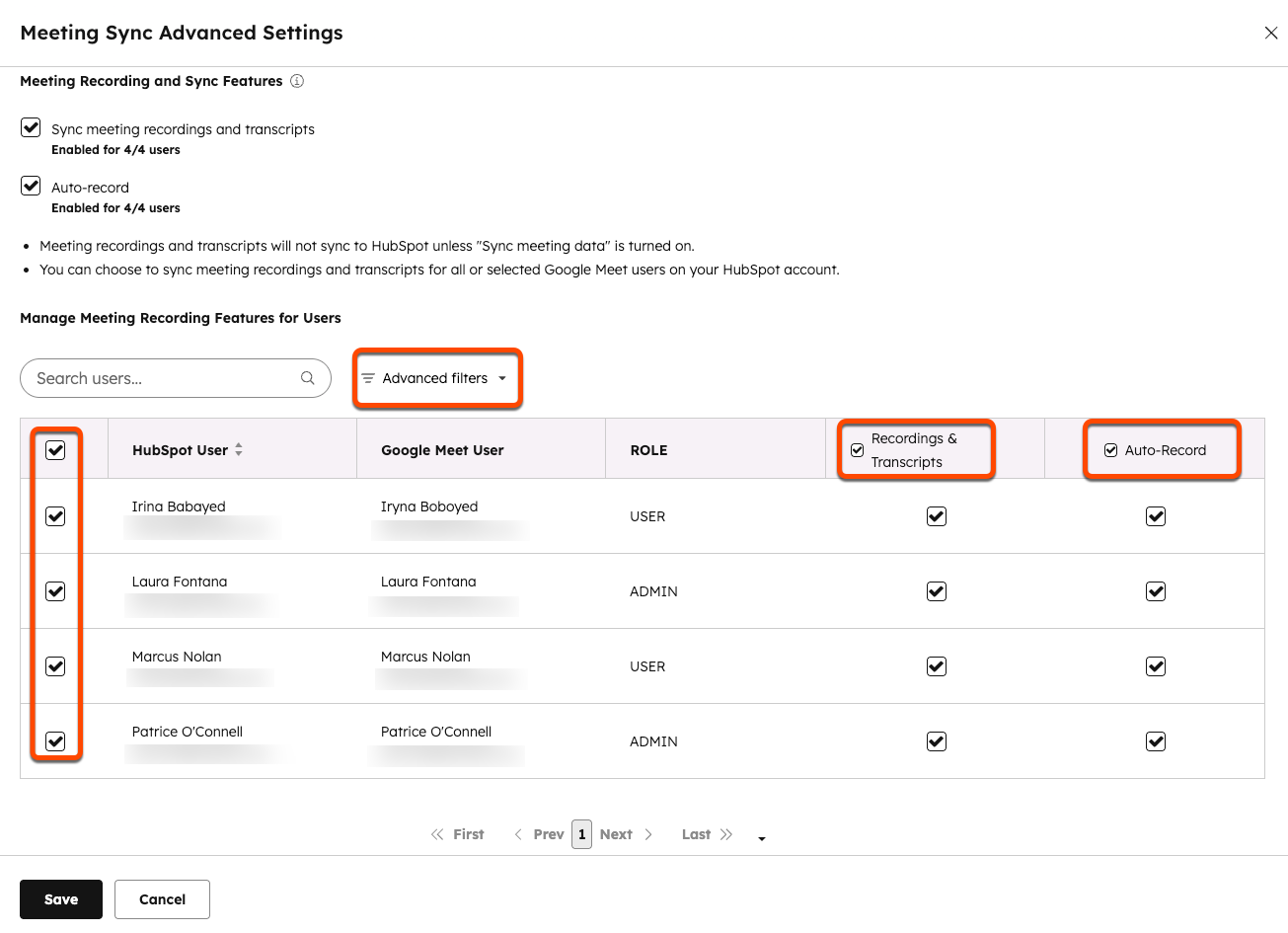Open page size dropdown arrow near pagination
The width and height of the screenshot is (1288, 933).
(762, 838)
